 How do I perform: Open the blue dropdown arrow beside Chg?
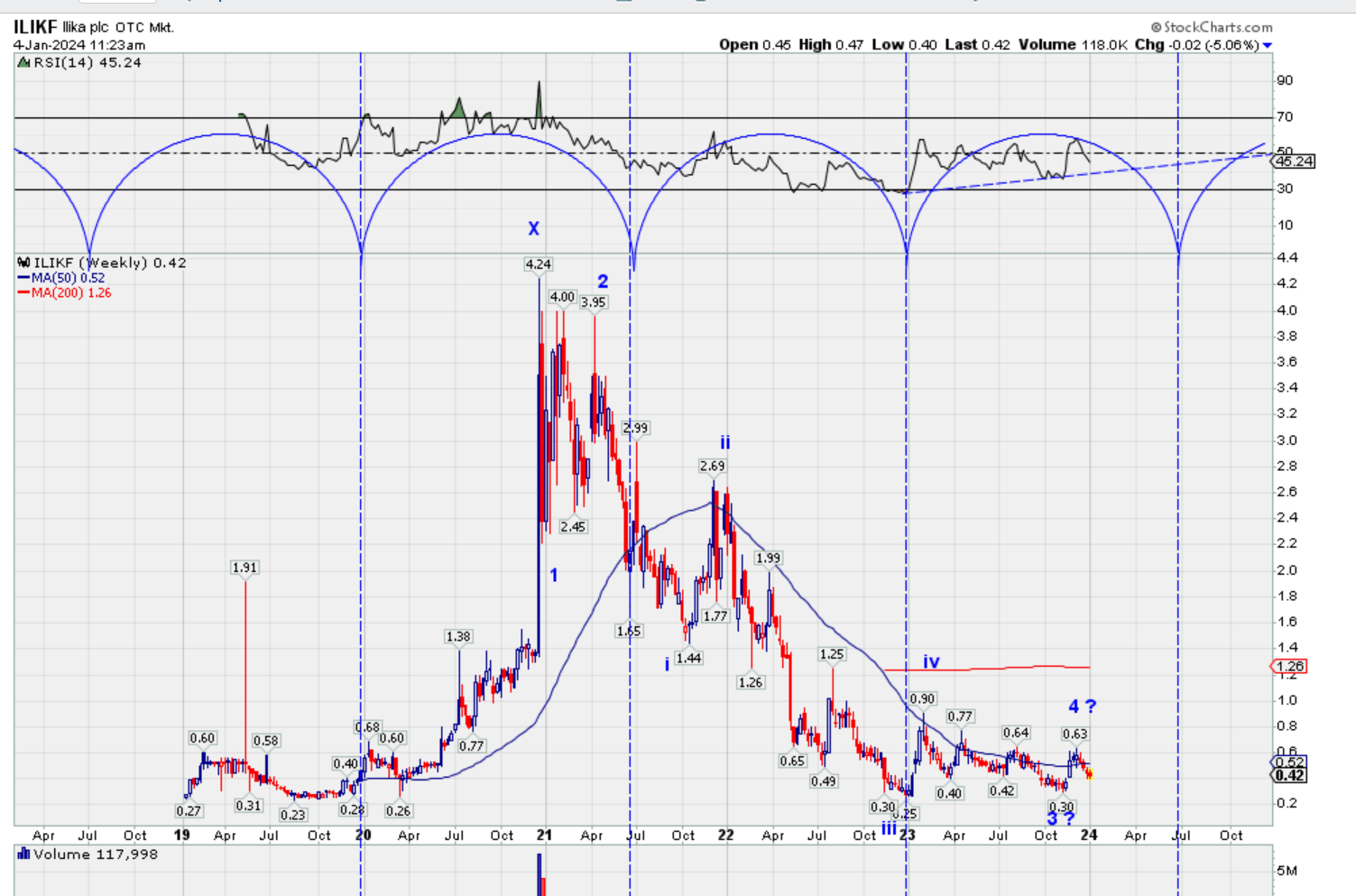(1268, 45)
